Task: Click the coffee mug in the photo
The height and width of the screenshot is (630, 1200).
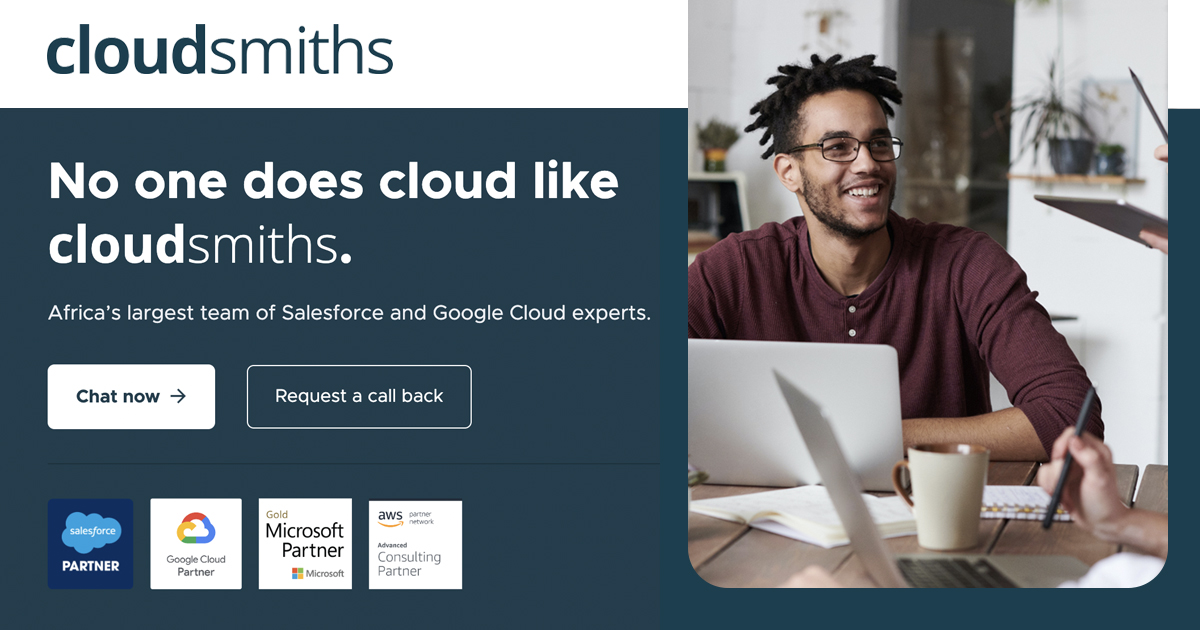Action: coord(940,496)
